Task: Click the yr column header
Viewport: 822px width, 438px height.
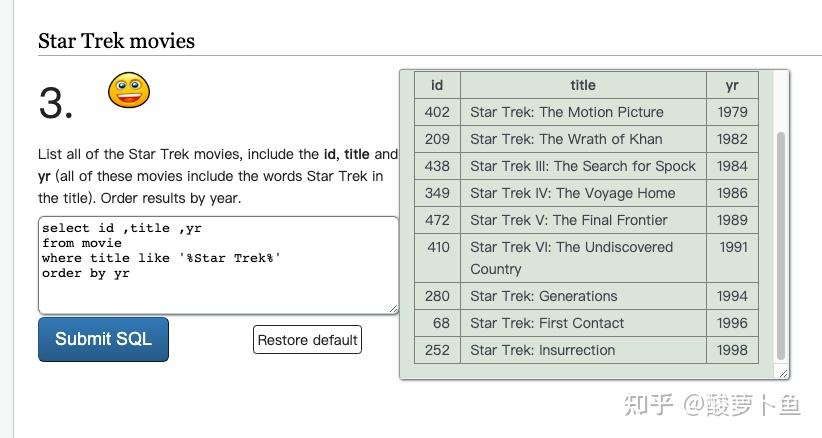Action: [732, 85]
